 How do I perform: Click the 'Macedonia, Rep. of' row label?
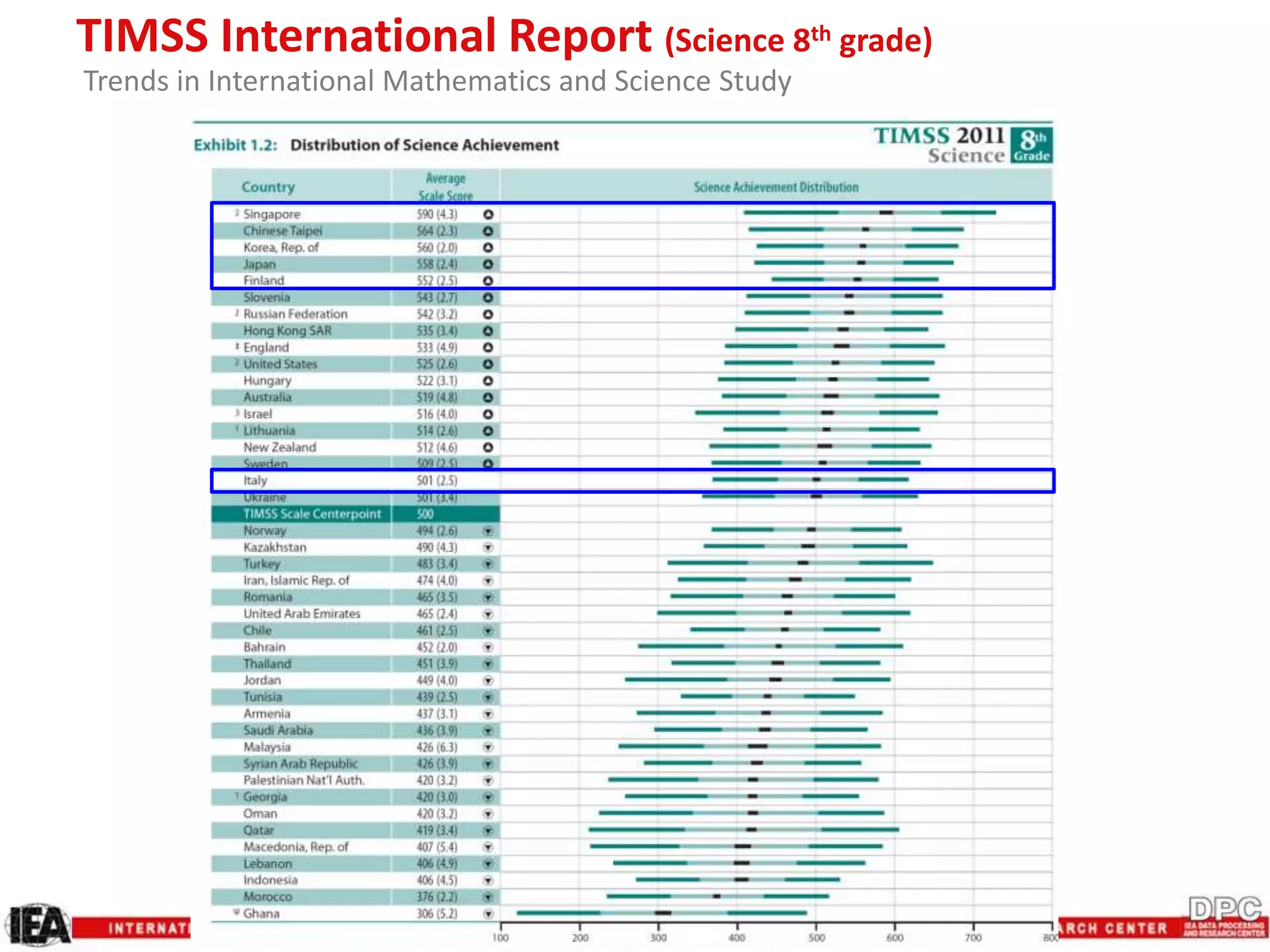[296, 847]
